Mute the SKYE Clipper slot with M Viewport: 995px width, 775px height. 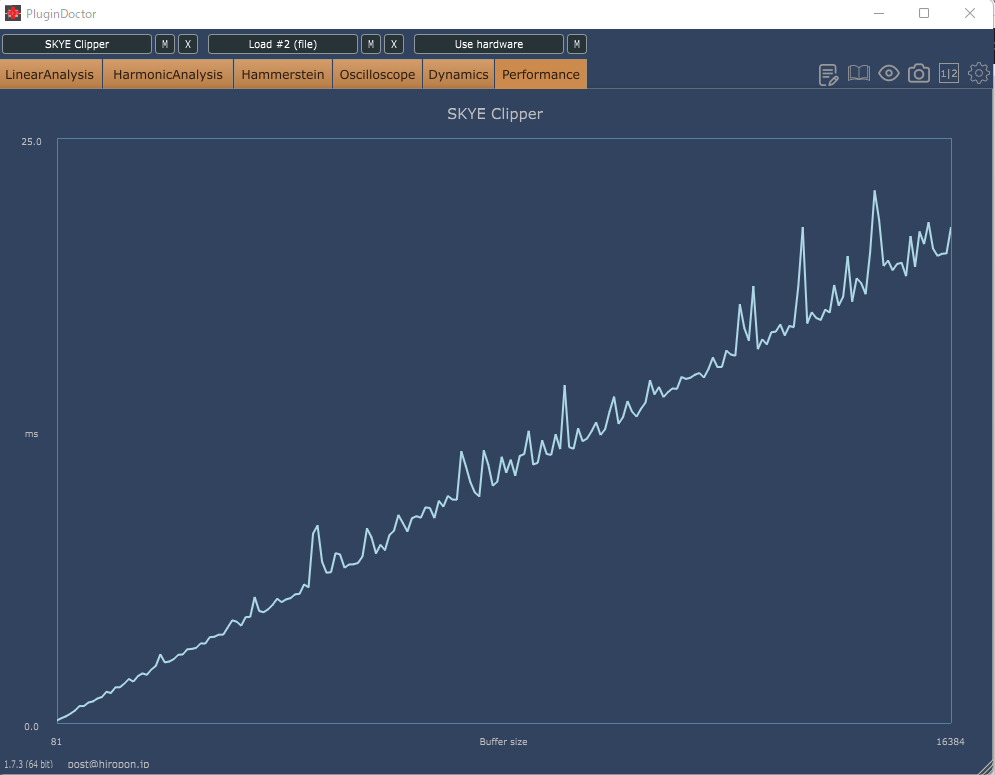[x=165, y=44]
